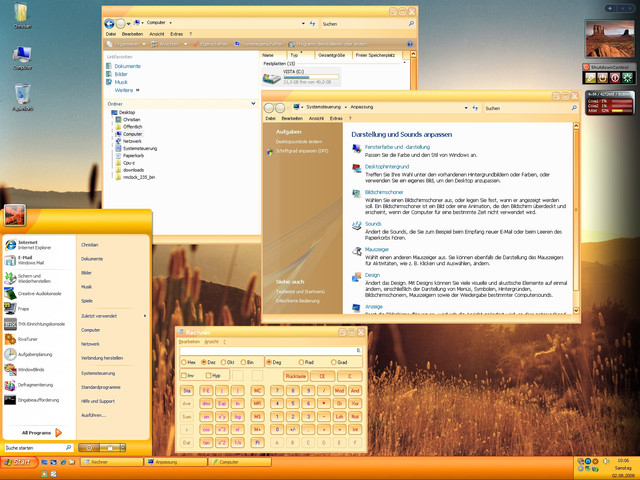Image resolution: width=640 pixels, height=480 pixels.
Task: Go back in the Computer explorer window
Action: point(109,24)
